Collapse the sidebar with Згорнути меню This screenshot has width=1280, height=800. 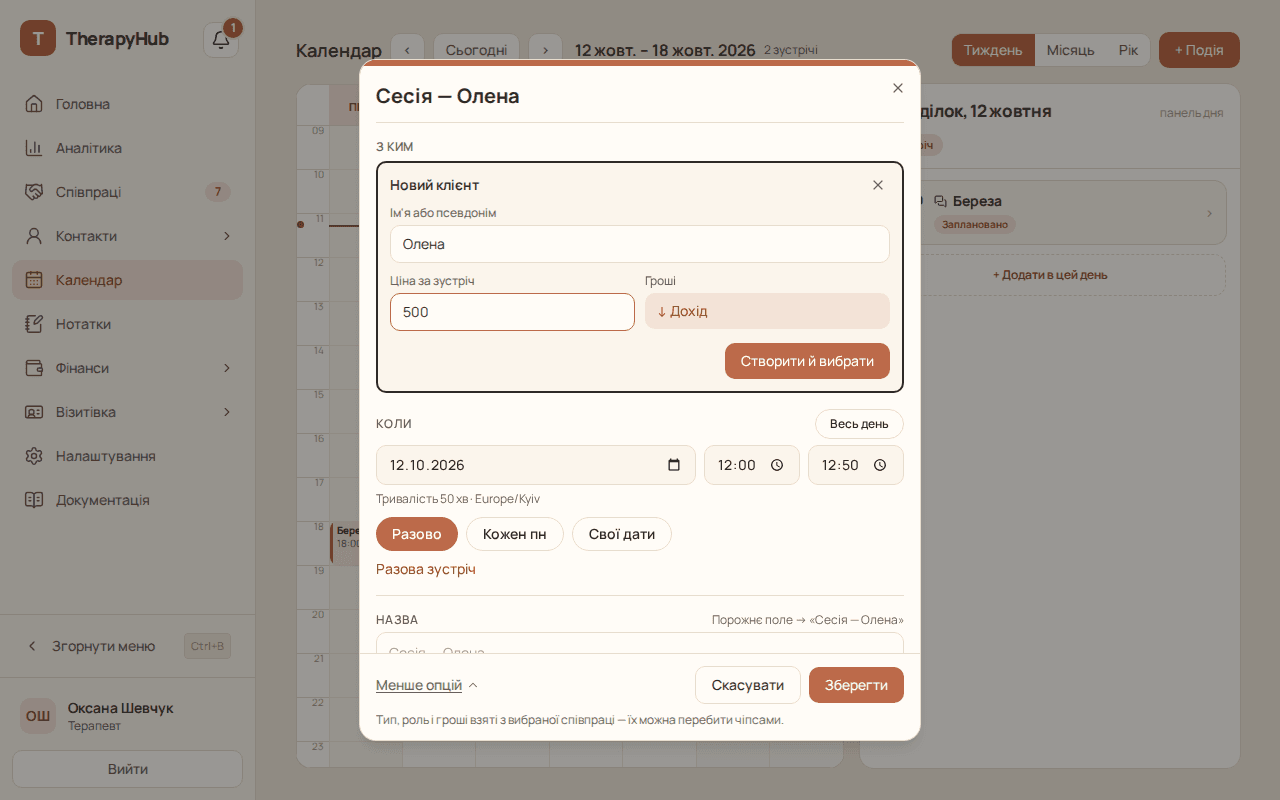(x=128, y=646)
